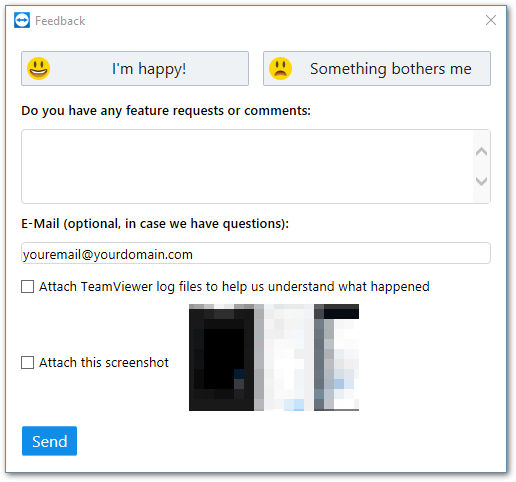
Task: Send the feedback with the Send button
Action: click(49, 441)
